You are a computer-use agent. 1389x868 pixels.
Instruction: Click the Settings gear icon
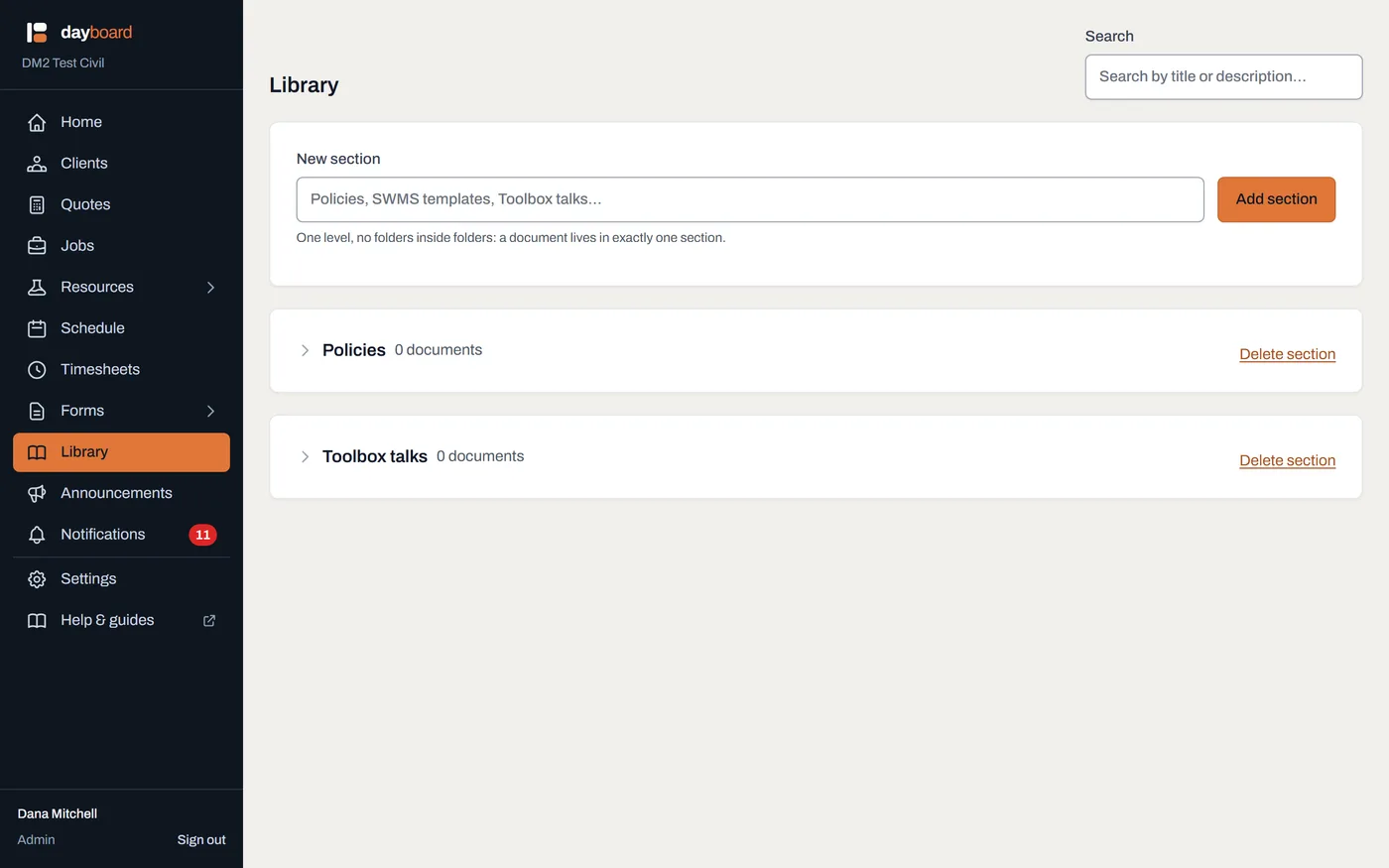point(37,579)
